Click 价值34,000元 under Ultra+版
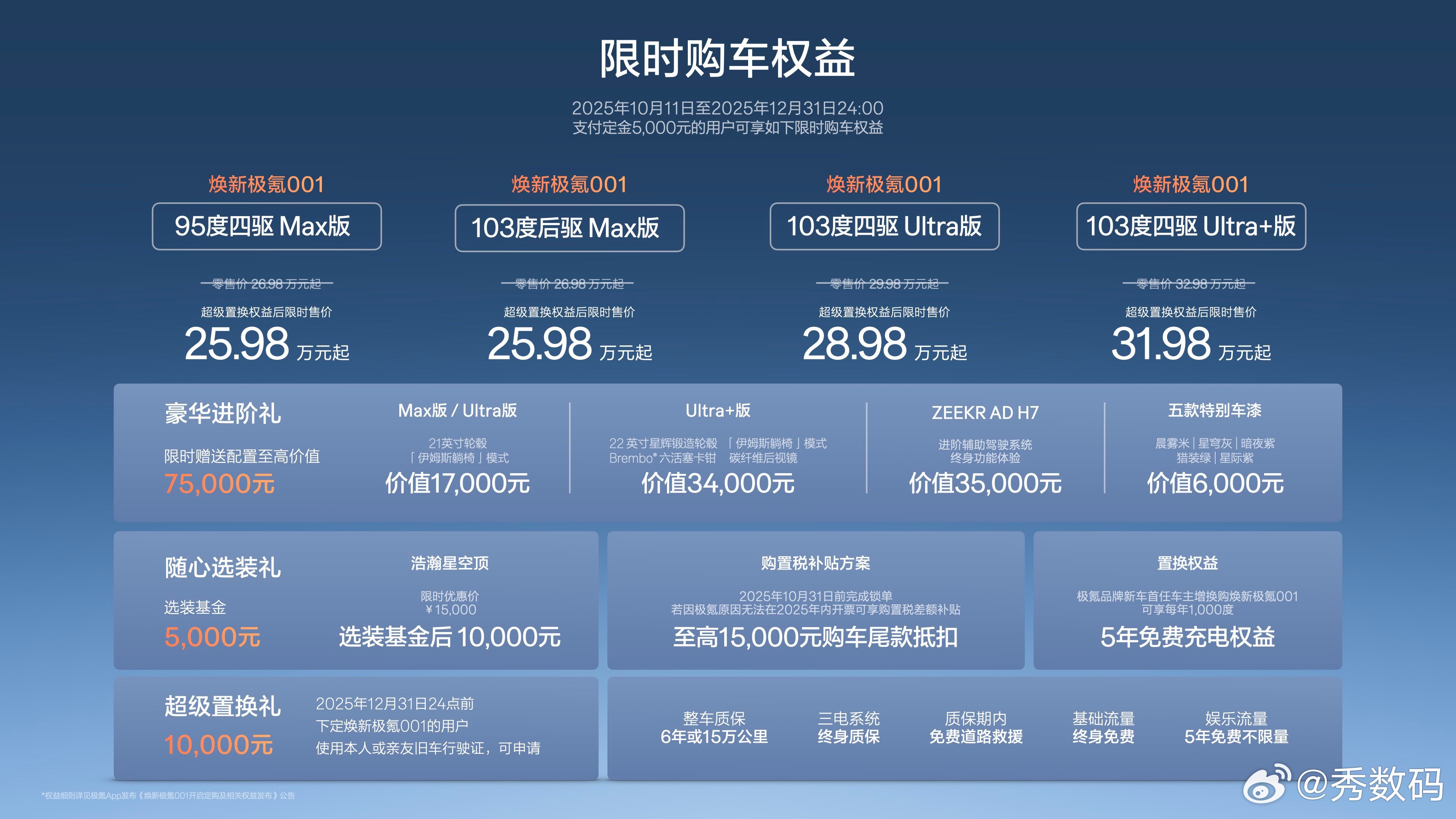1456x819 pixels. point(717,483)
